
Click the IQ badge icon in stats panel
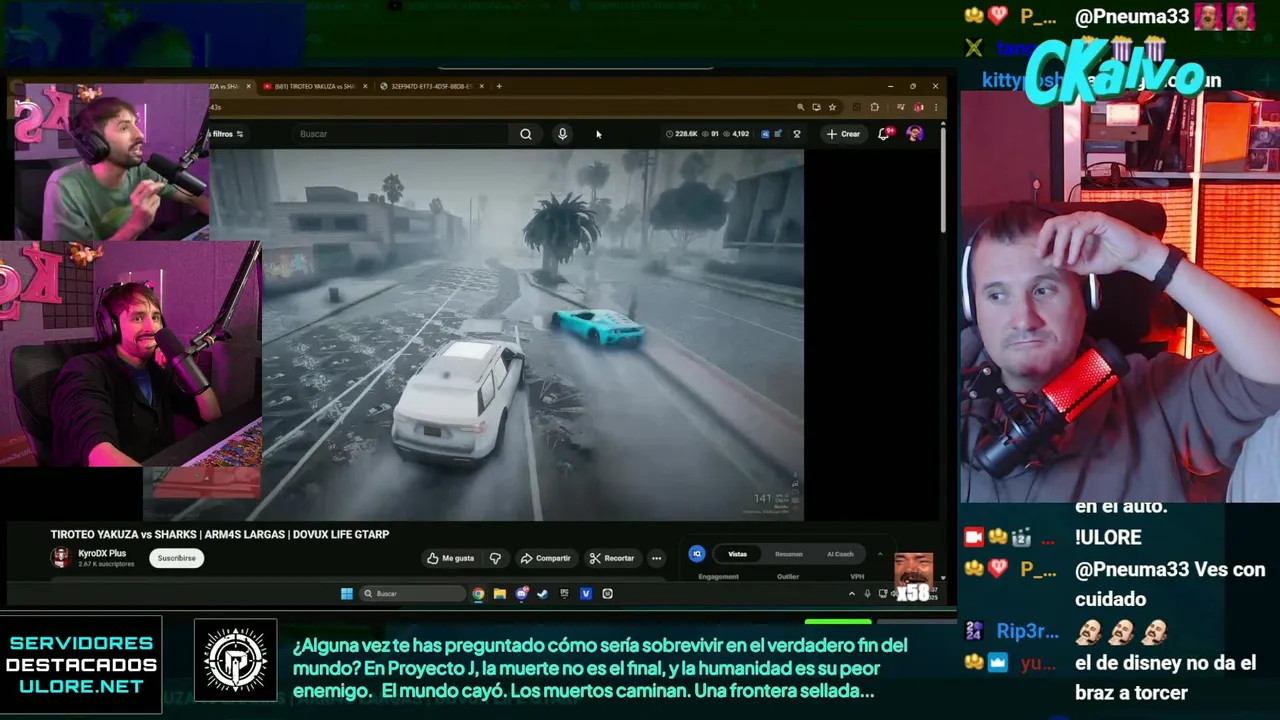[x=697, y=554]
